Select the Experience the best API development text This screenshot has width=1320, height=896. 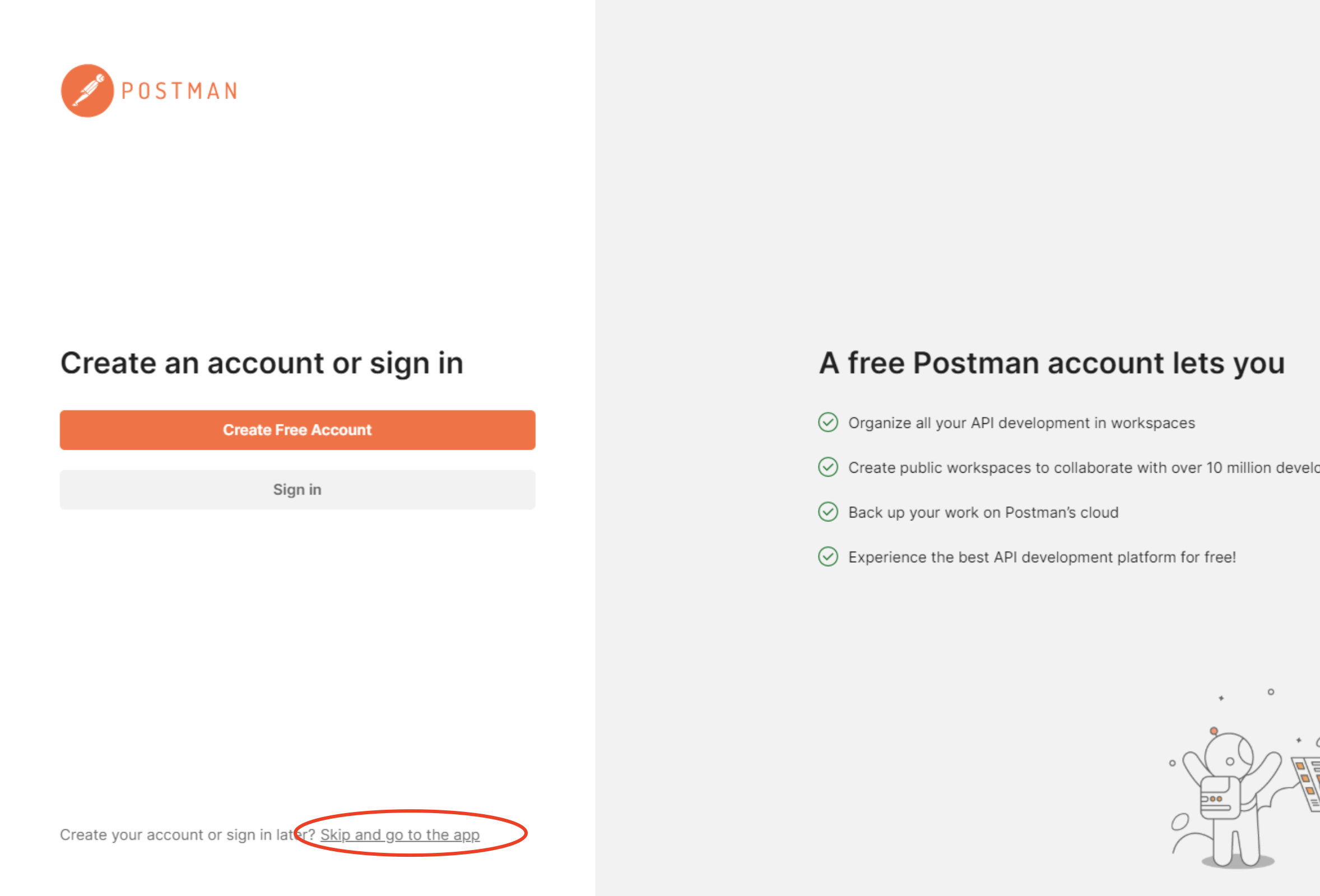pos(1042,558)
